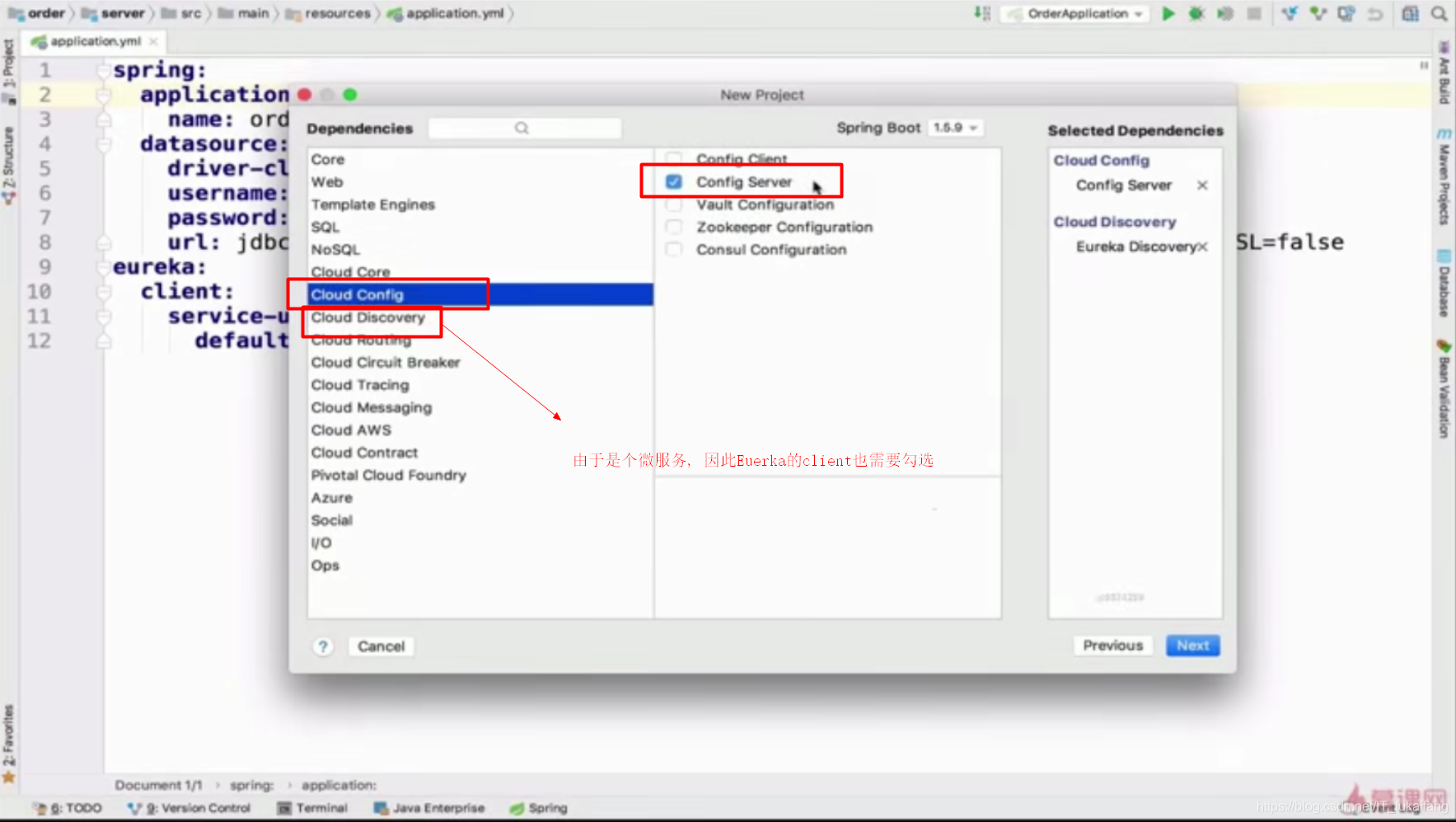Run with coverage icon in toolbar
Screen dimensions: 1456x822
click(1225, 13)
